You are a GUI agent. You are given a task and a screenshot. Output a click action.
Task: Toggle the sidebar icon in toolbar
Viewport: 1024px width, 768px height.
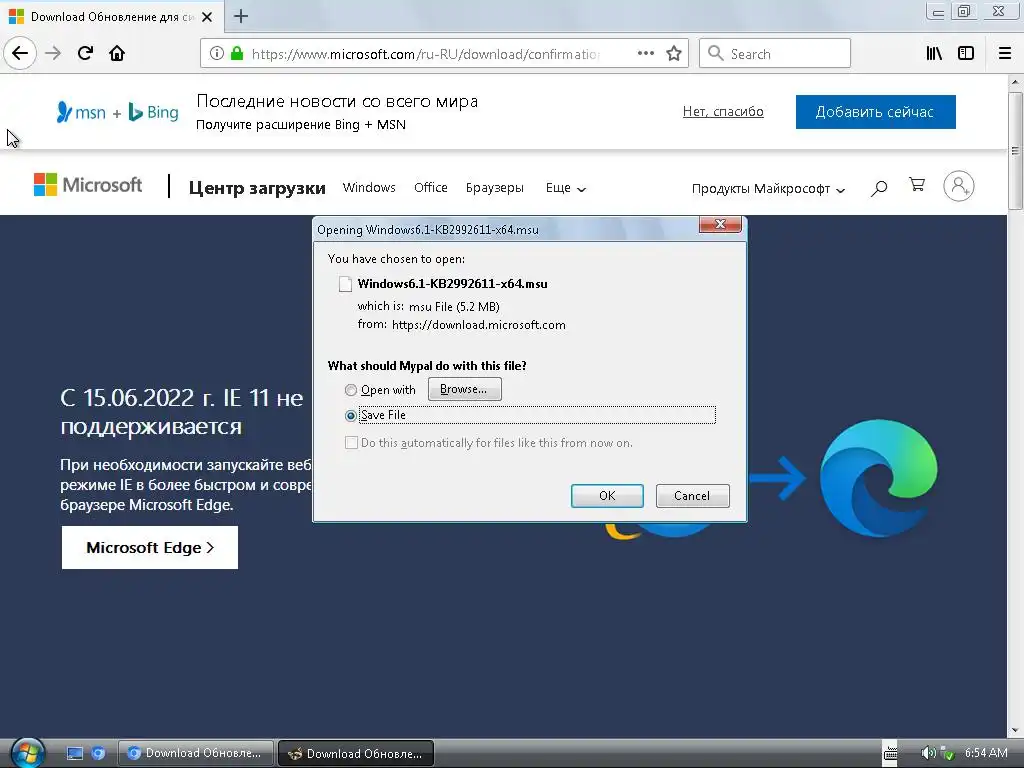966,53
